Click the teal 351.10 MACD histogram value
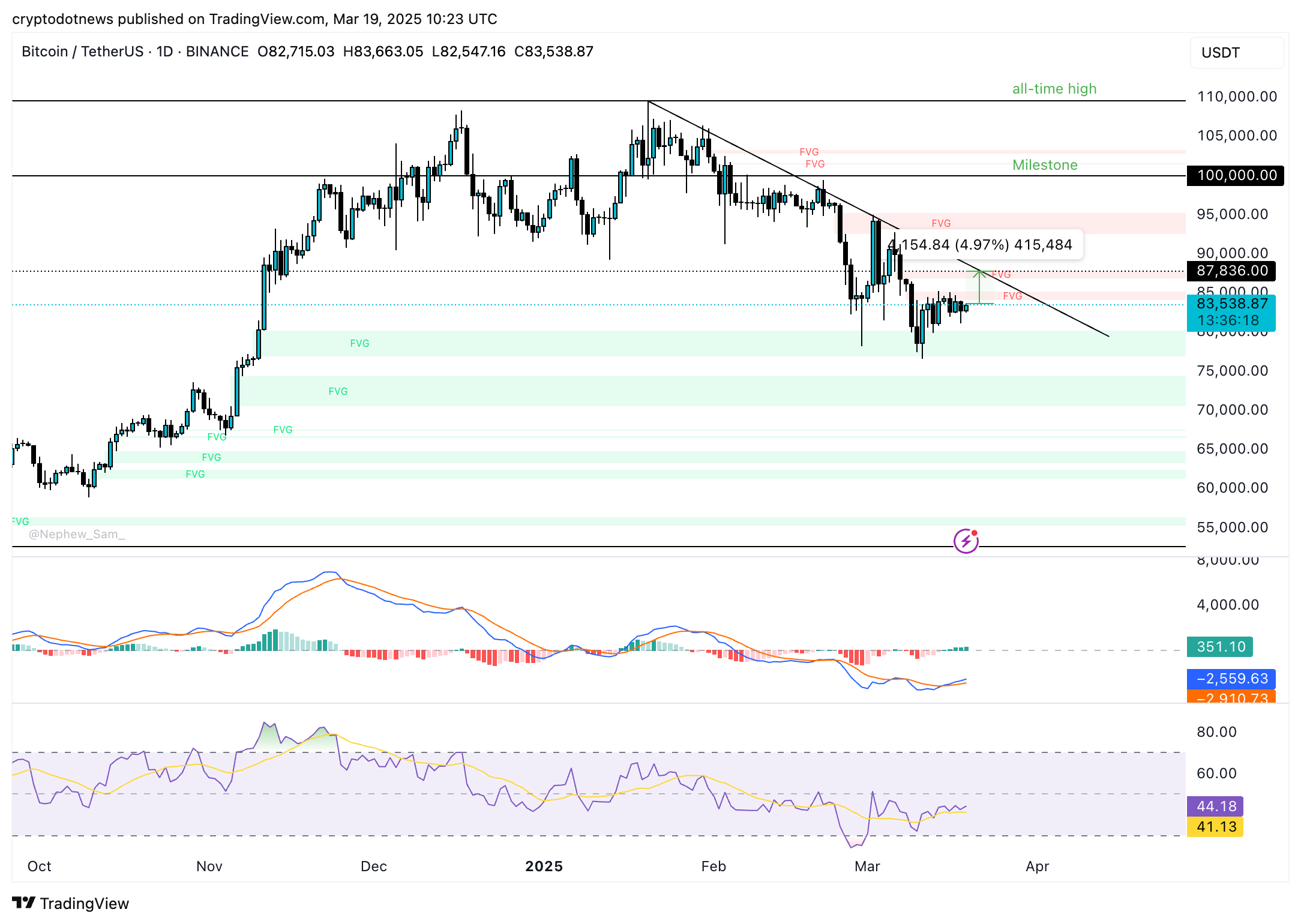This screenshot has width=1301, height=924. (x=1219, y=647)
